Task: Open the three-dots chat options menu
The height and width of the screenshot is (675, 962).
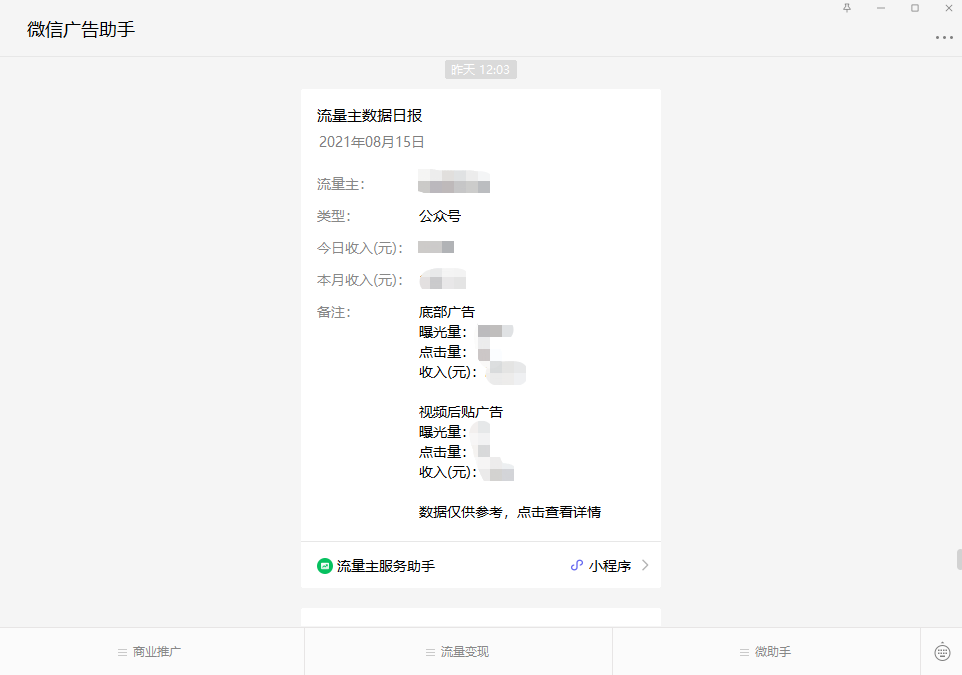Action: [x=944, y=37]
